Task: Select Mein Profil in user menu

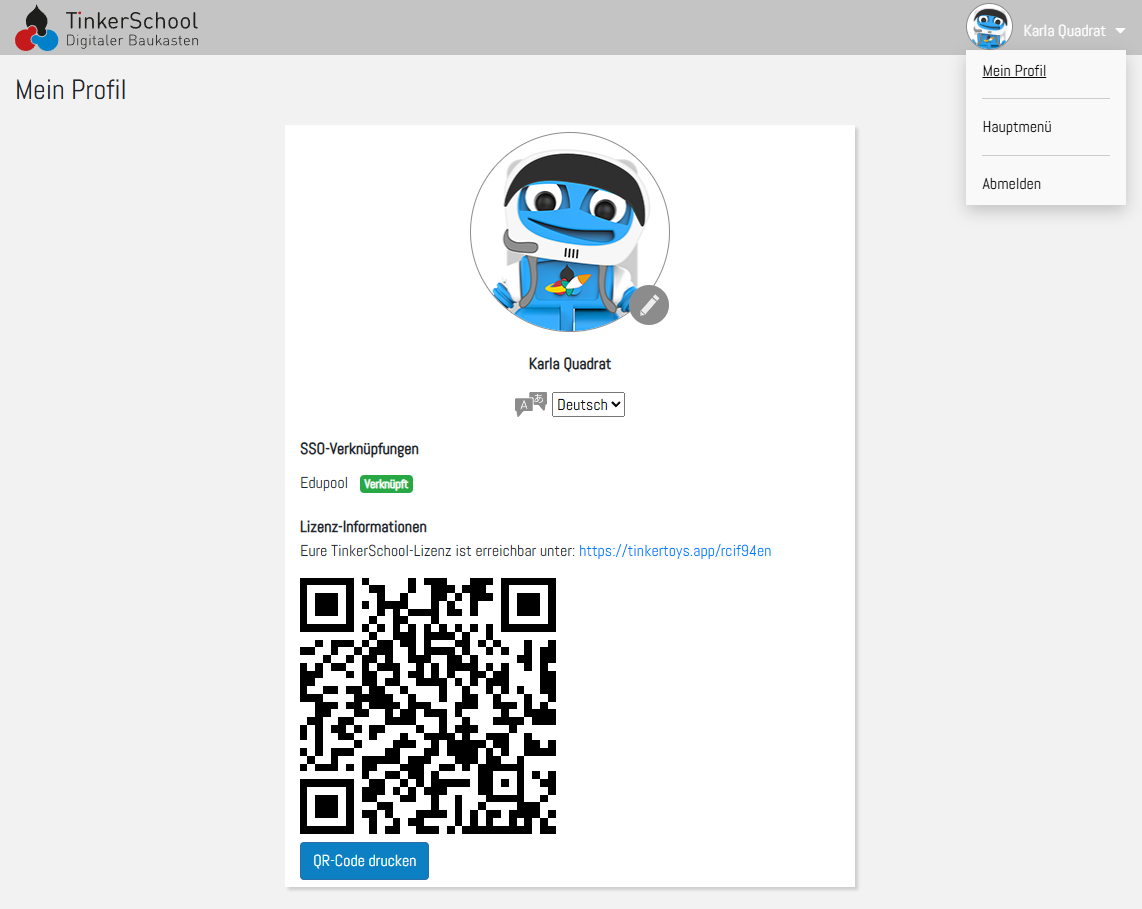Action: 1014,71
